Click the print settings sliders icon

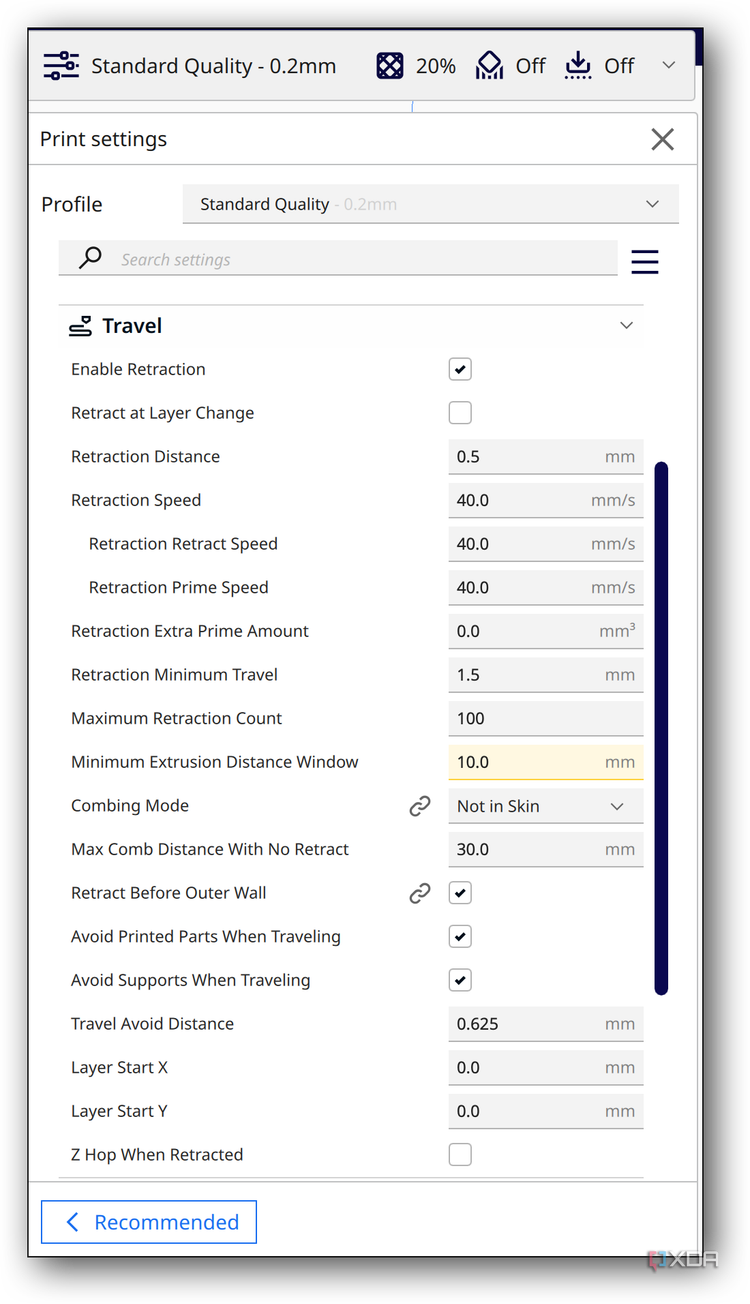tap(62, 66)
